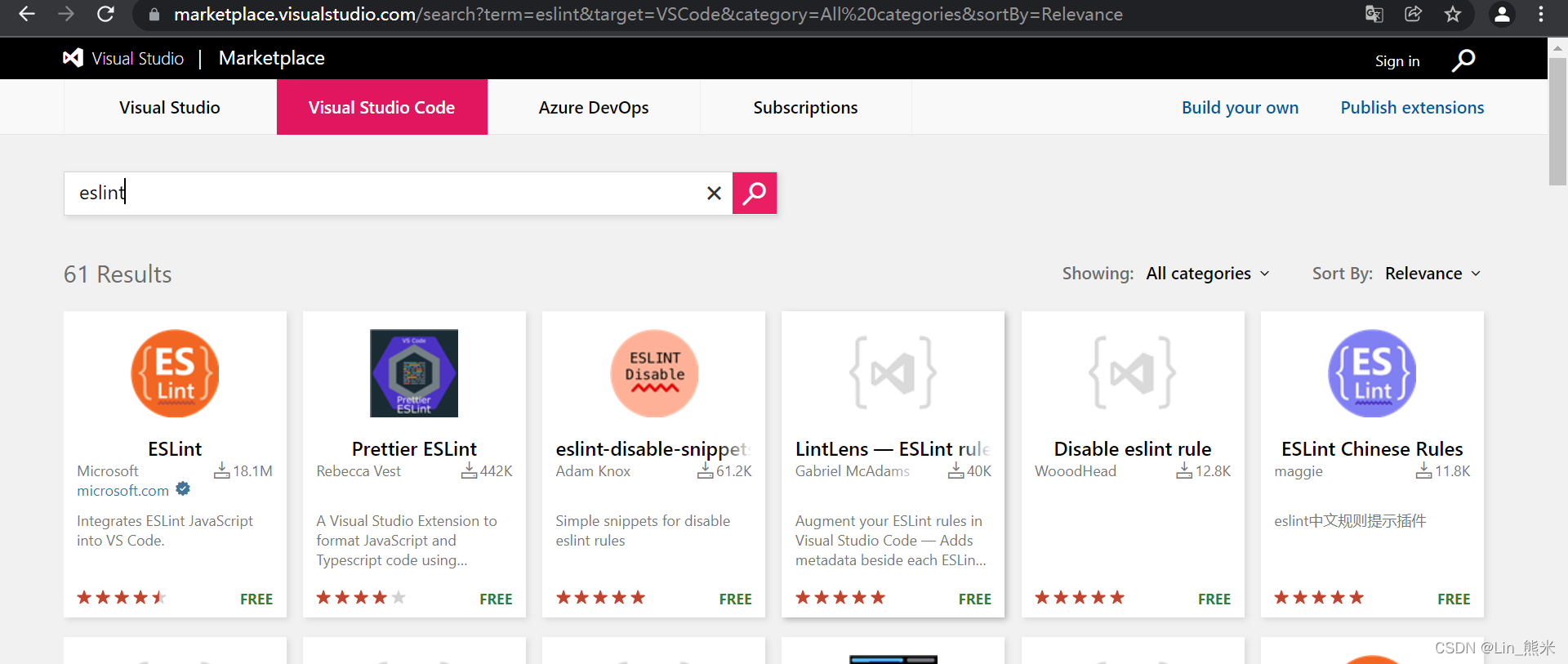
Task: Click the ESLint star rating
Action: click(x=121, y=598)
